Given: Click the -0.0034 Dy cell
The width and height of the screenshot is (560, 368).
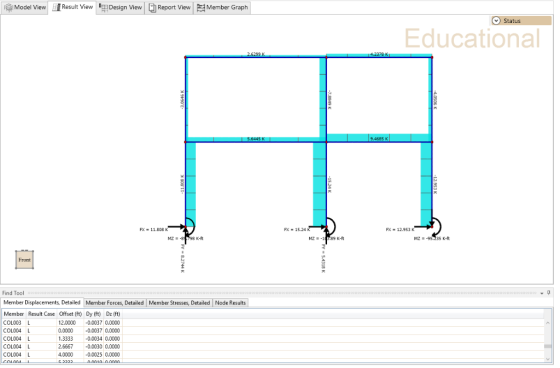Looking at the screenshot, I should pyautogui.click(x=94, y=339).
